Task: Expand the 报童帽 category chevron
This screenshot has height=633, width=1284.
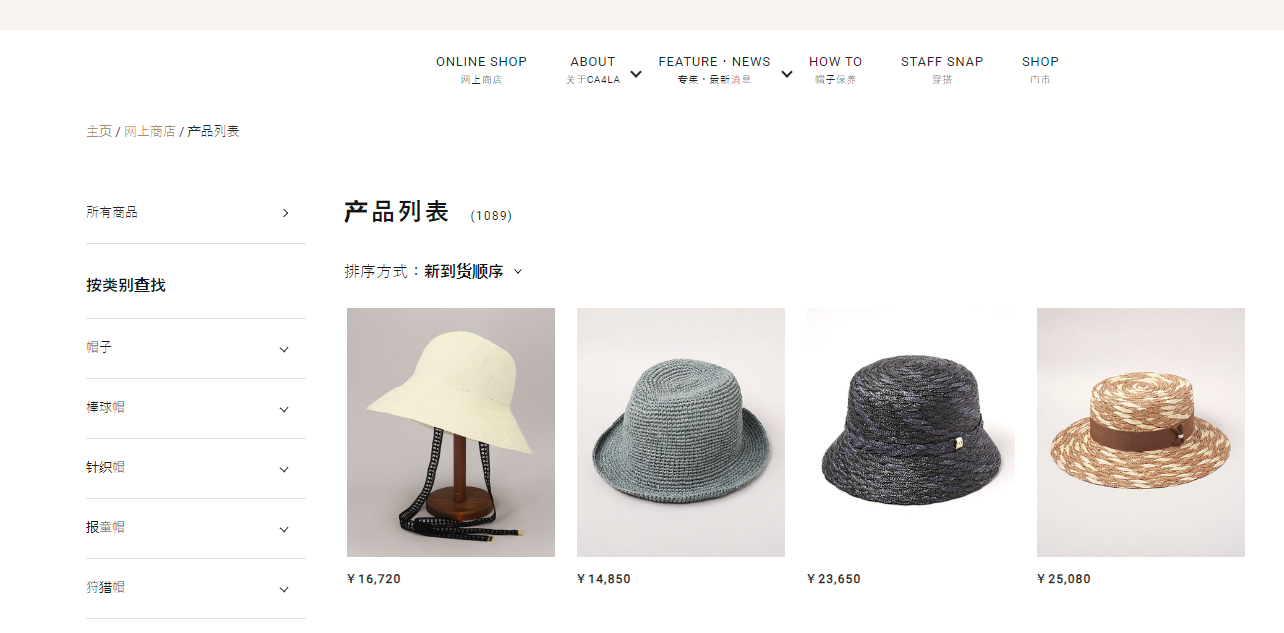Action: click(284, 530)
